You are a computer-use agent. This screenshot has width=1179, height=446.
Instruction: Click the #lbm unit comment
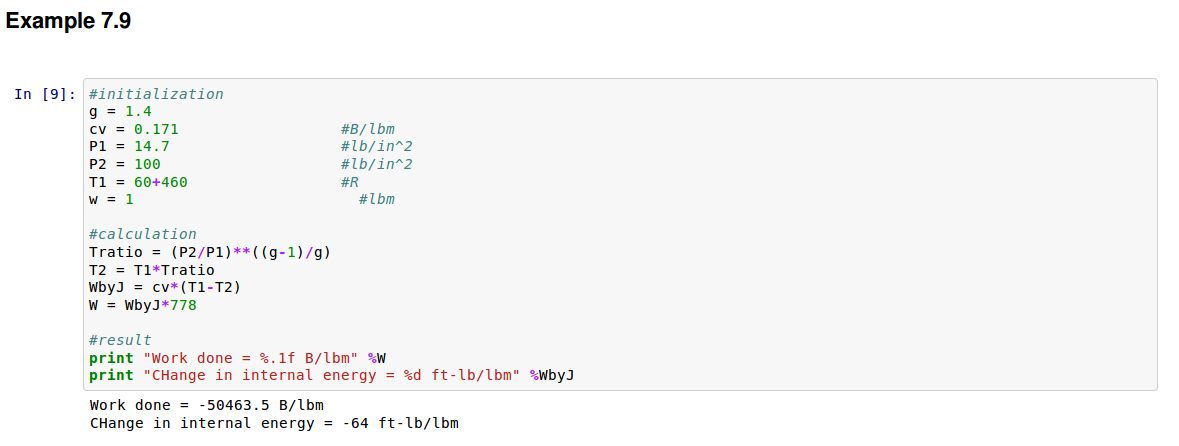pos(376,199)
